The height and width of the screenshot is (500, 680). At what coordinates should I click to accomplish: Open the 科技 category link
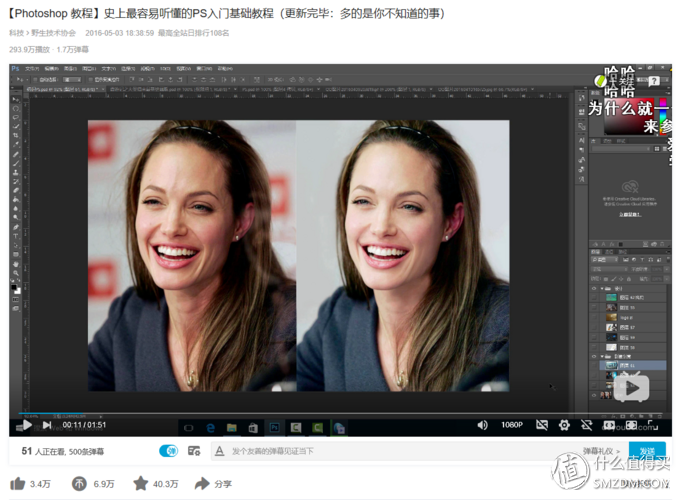pos(16,33)
